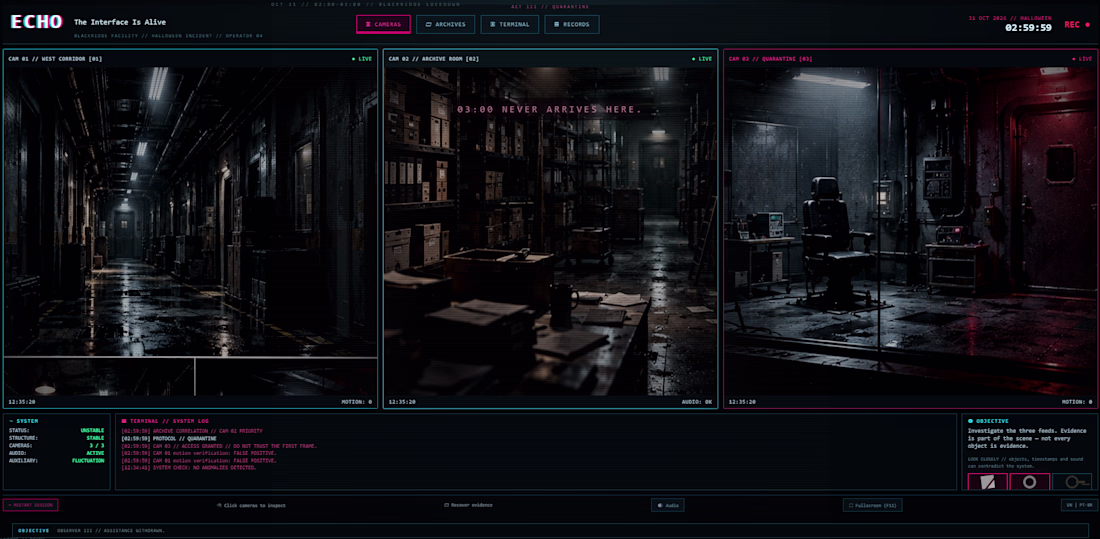Select the torn paper evidence slot
Image resolution: width=1100 pixels, height=539 pixels.
[x=988, y=482]
